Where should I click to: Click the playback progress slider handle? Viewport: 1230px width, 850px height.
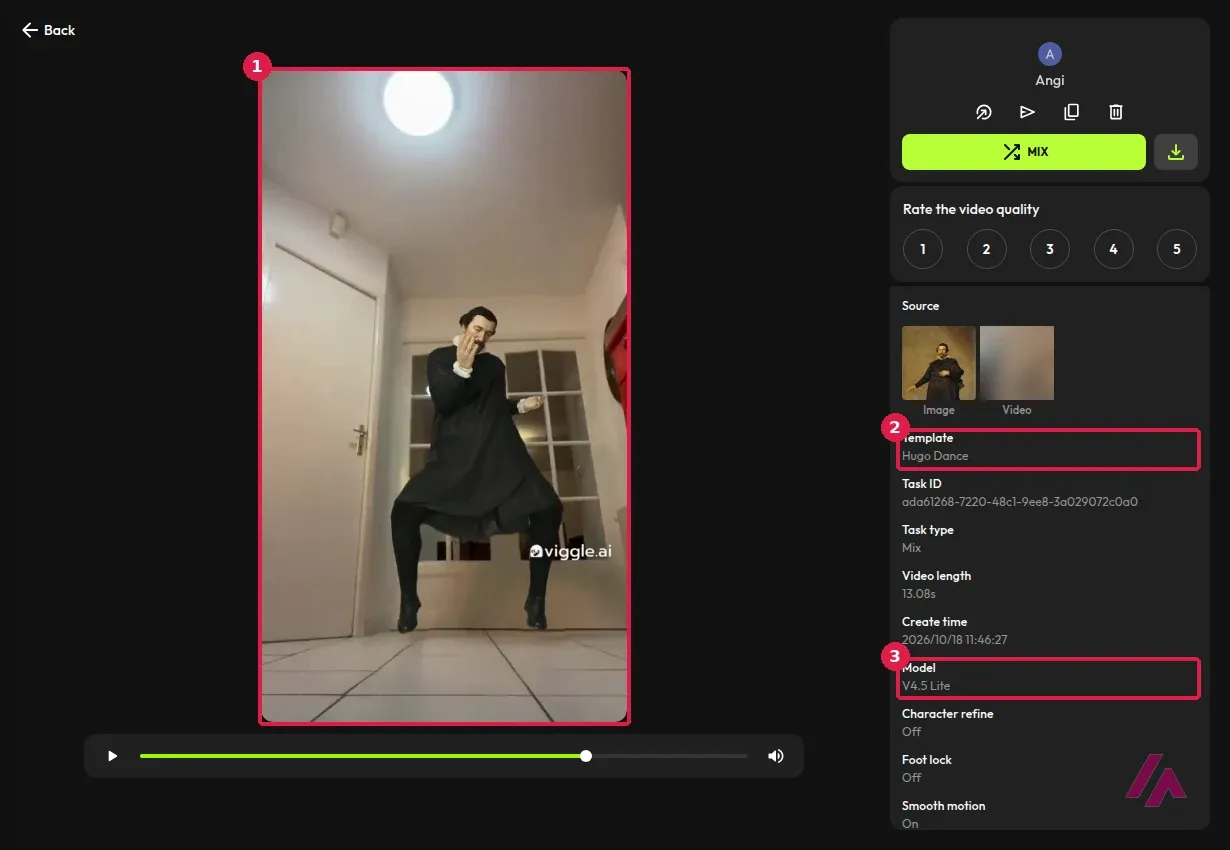pyautogui.click(x=586, y=756)
